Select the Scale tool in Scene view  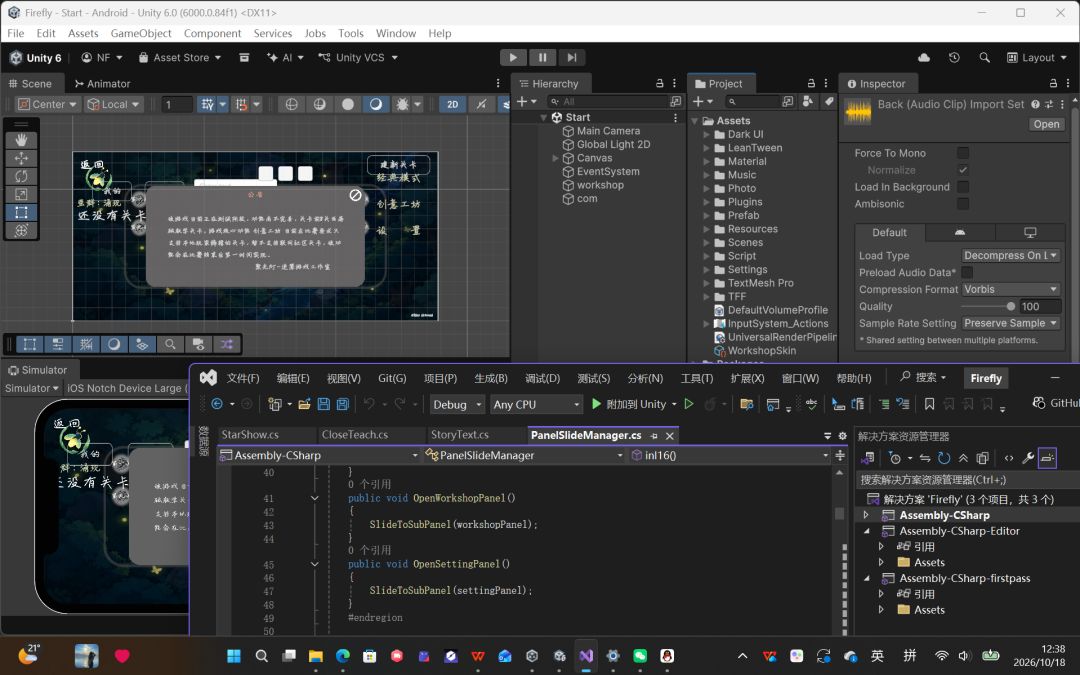pyautogui.click(x=21, y=194)
